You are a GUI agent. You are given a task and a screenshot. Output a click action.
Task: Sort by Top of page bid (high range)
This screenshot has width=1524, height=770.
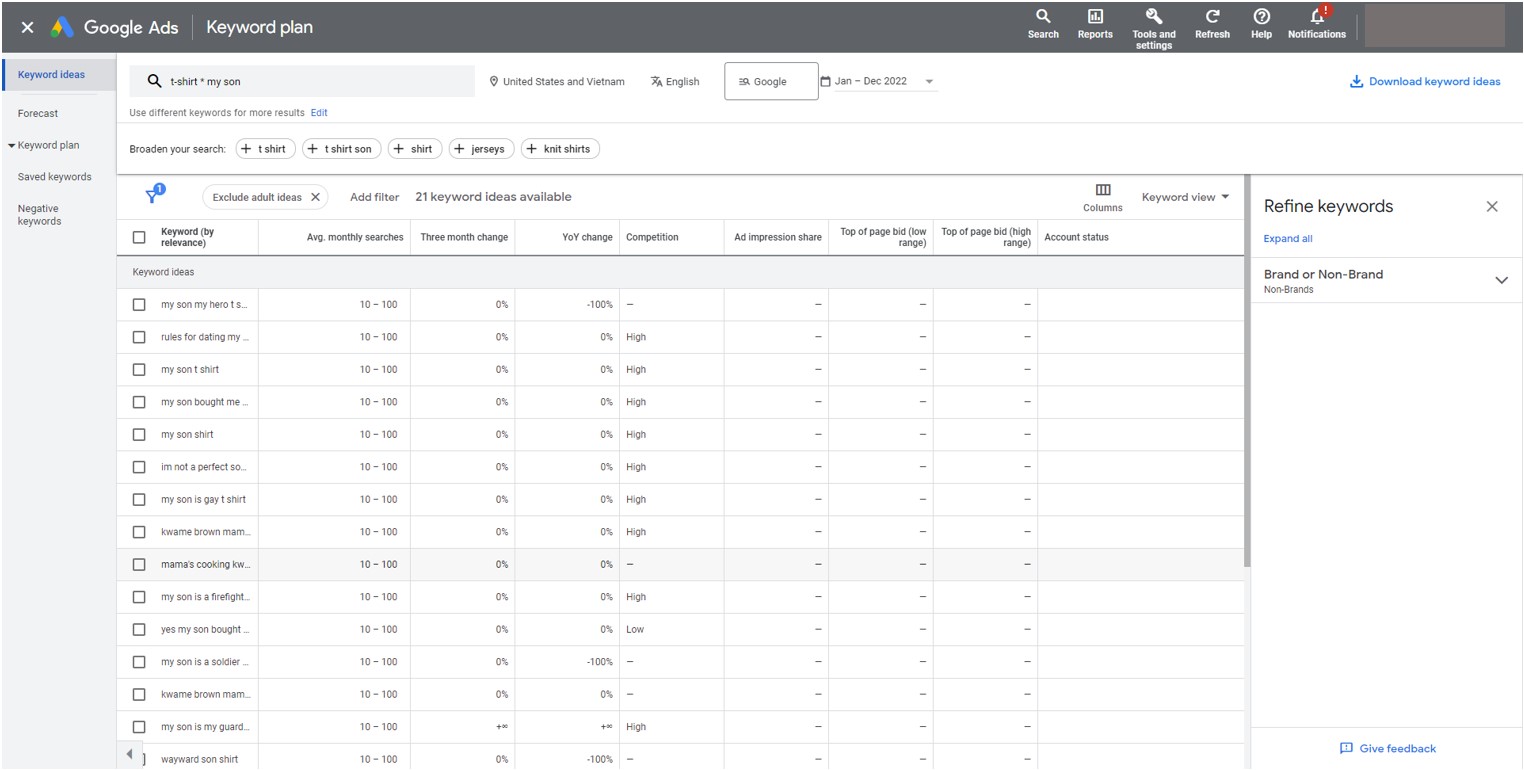986,237
